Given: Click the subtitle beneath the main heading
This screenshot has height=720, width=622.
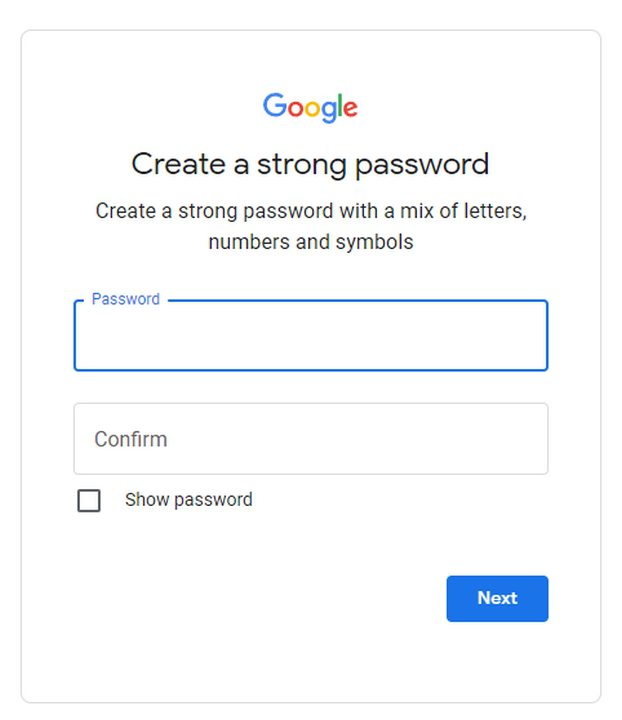Looking at the screenshot, I should coord(310,227).
